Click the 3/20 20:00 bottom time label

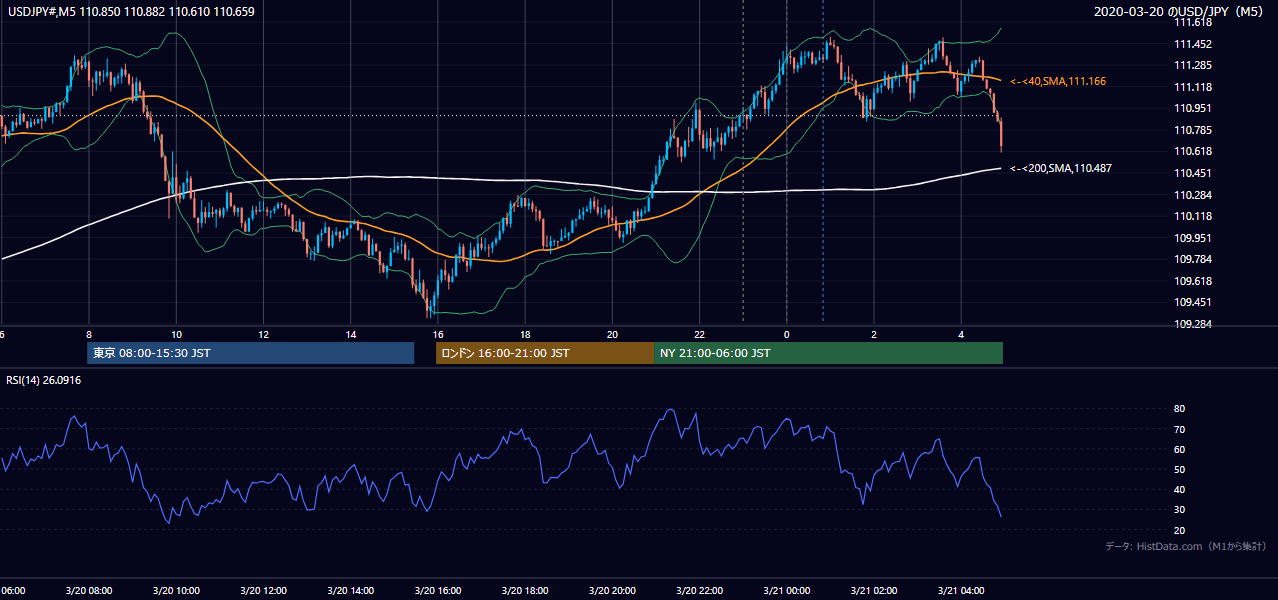[x=612, y=591]
